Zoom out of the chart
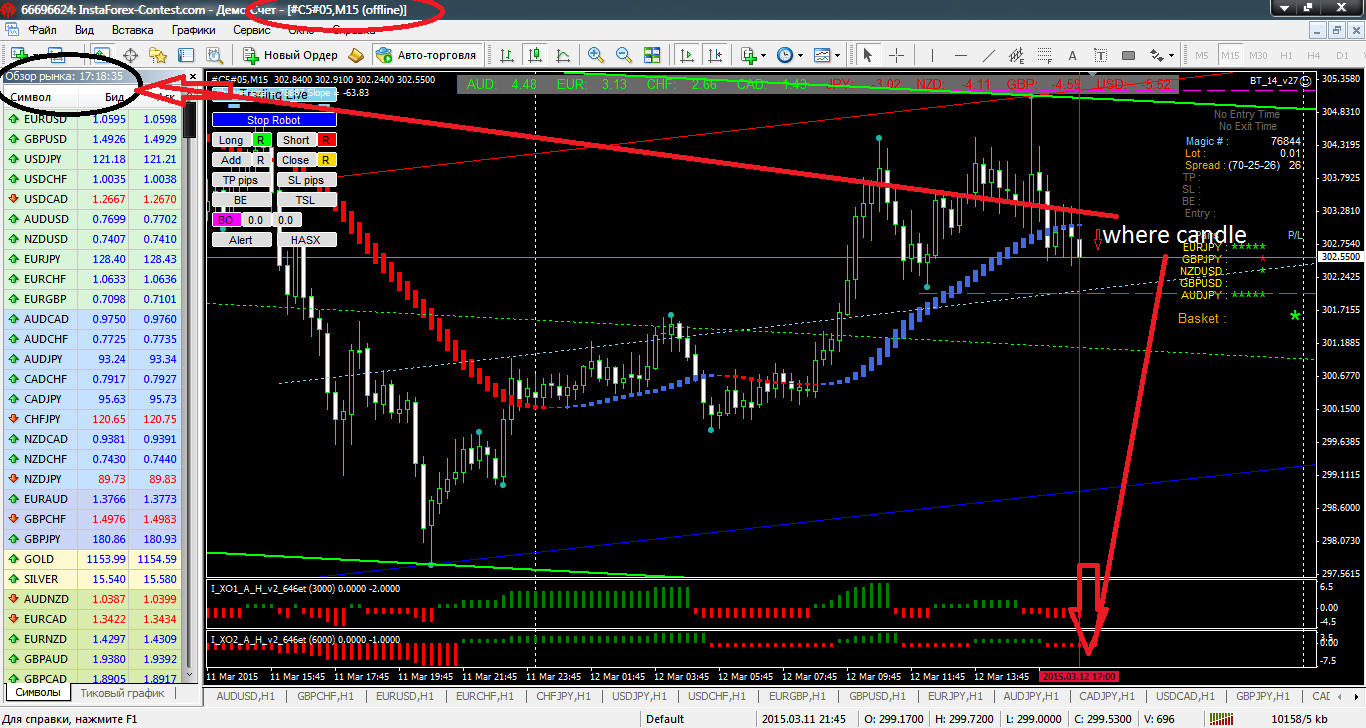 [x=624, y=54]
